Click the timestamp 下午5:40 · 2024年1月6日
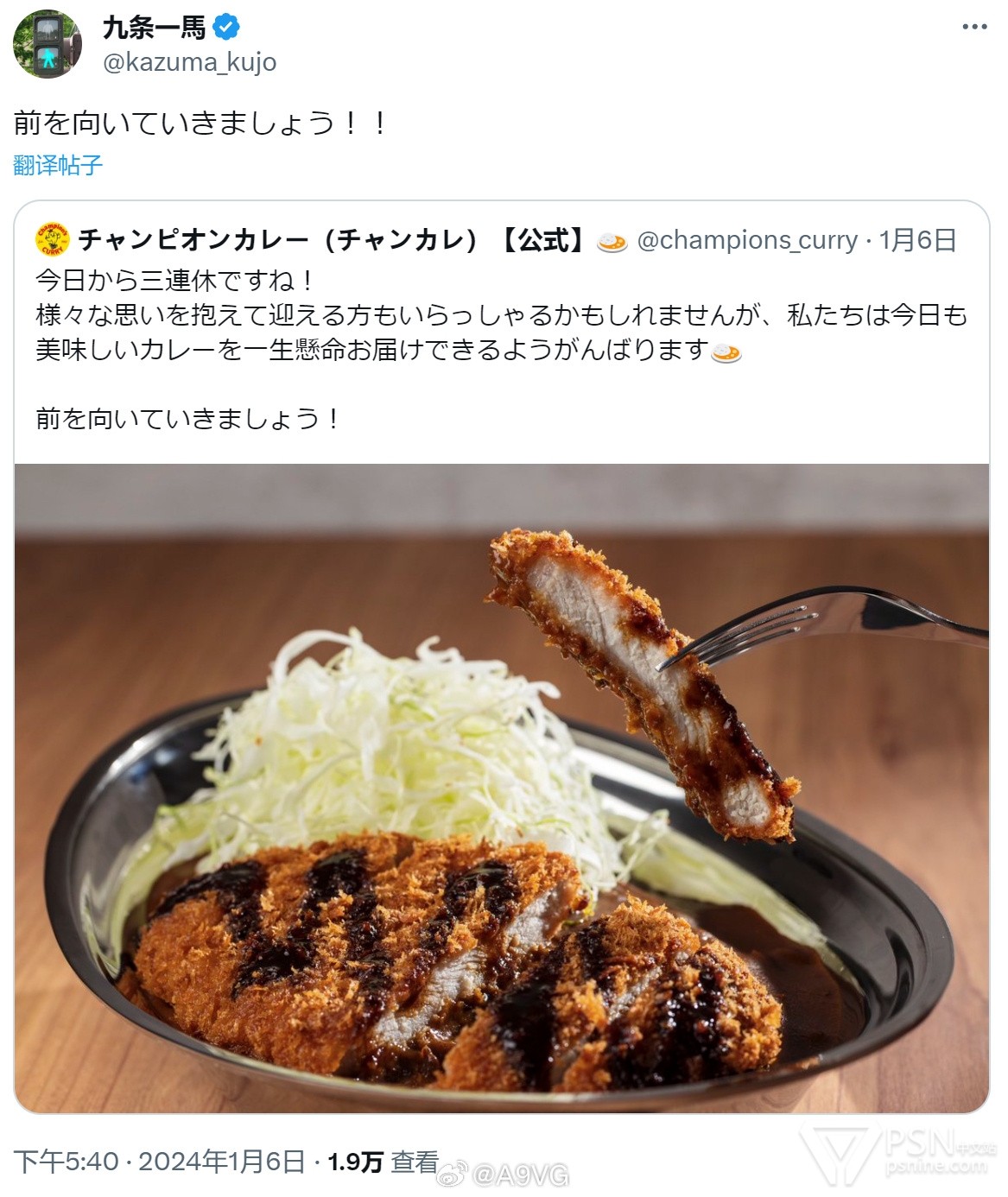 [159, 1162]
